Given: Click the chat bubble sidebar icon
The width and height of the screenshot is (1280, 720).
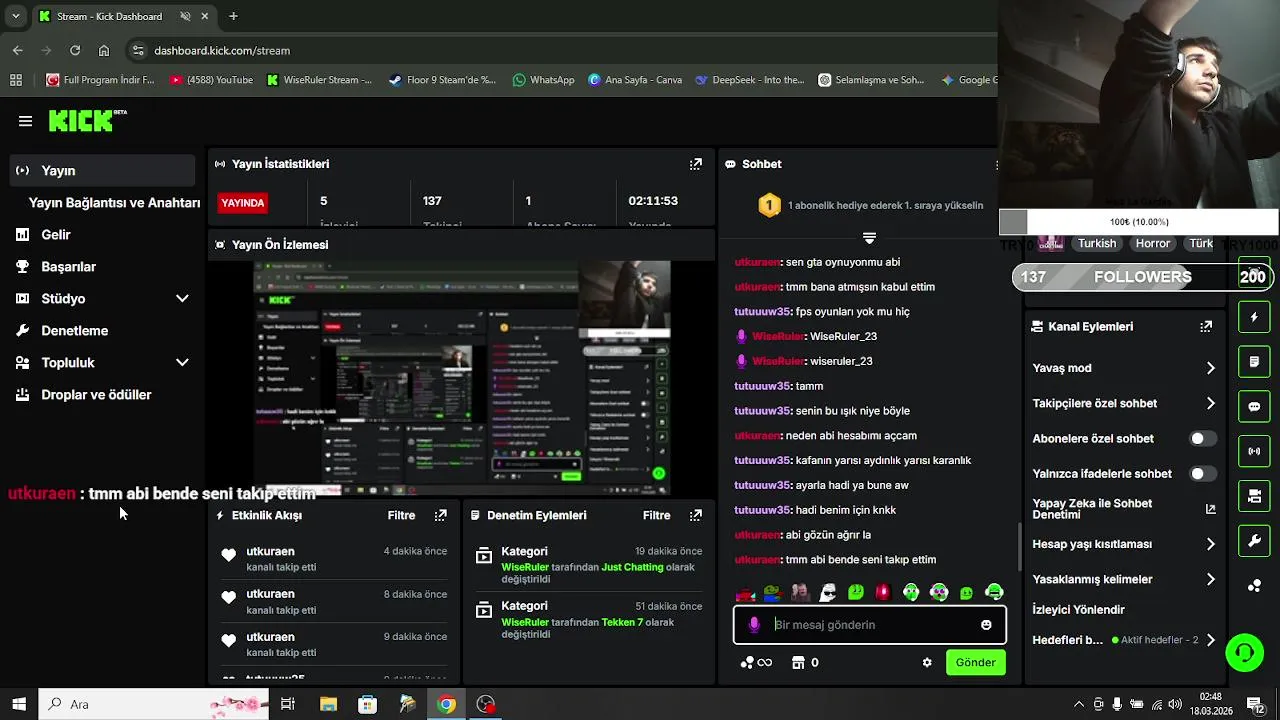Looking at the screenshot, I should pos(1254,407).
